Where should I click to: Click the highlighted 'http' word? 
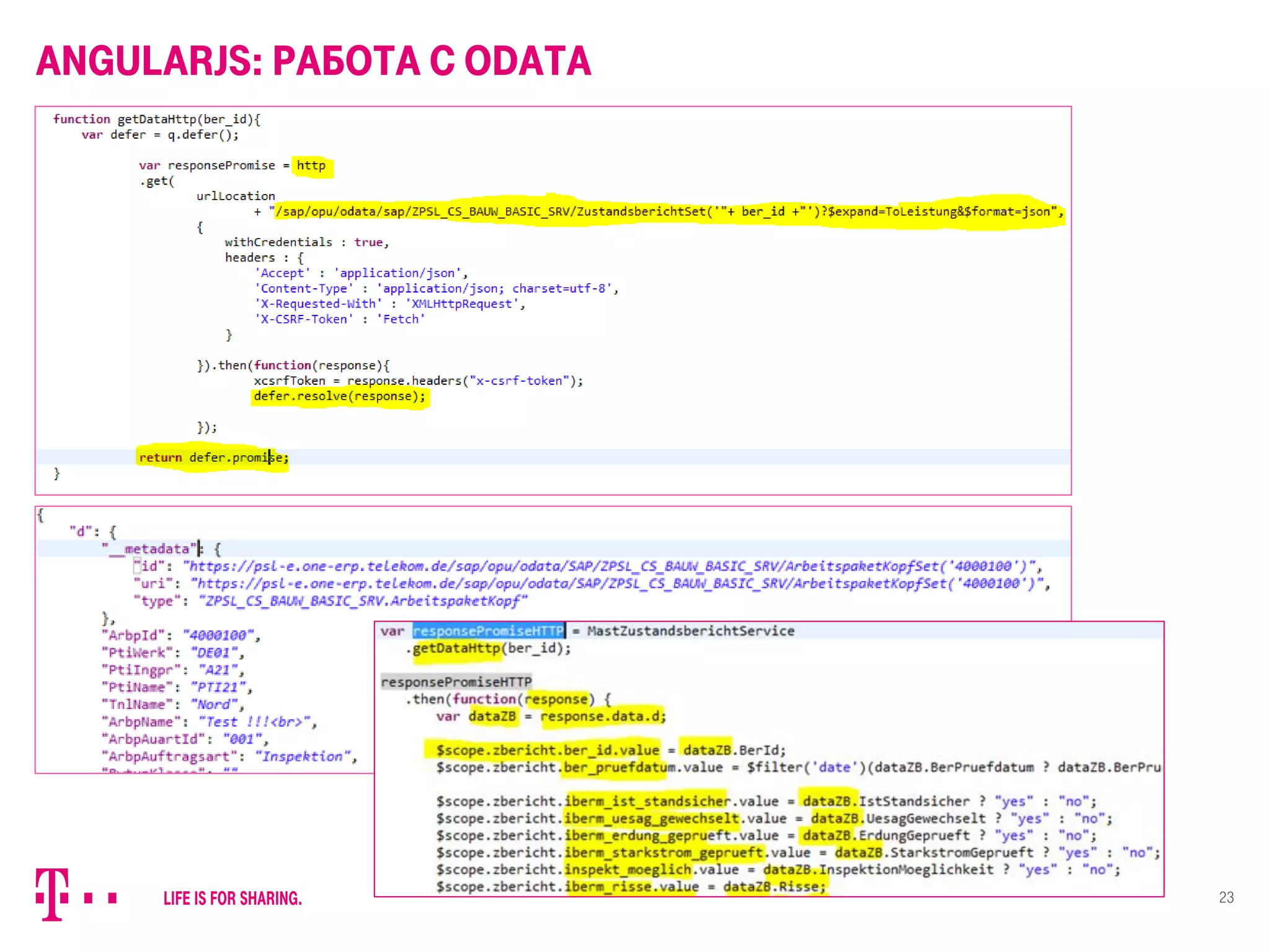click(311, 165)
